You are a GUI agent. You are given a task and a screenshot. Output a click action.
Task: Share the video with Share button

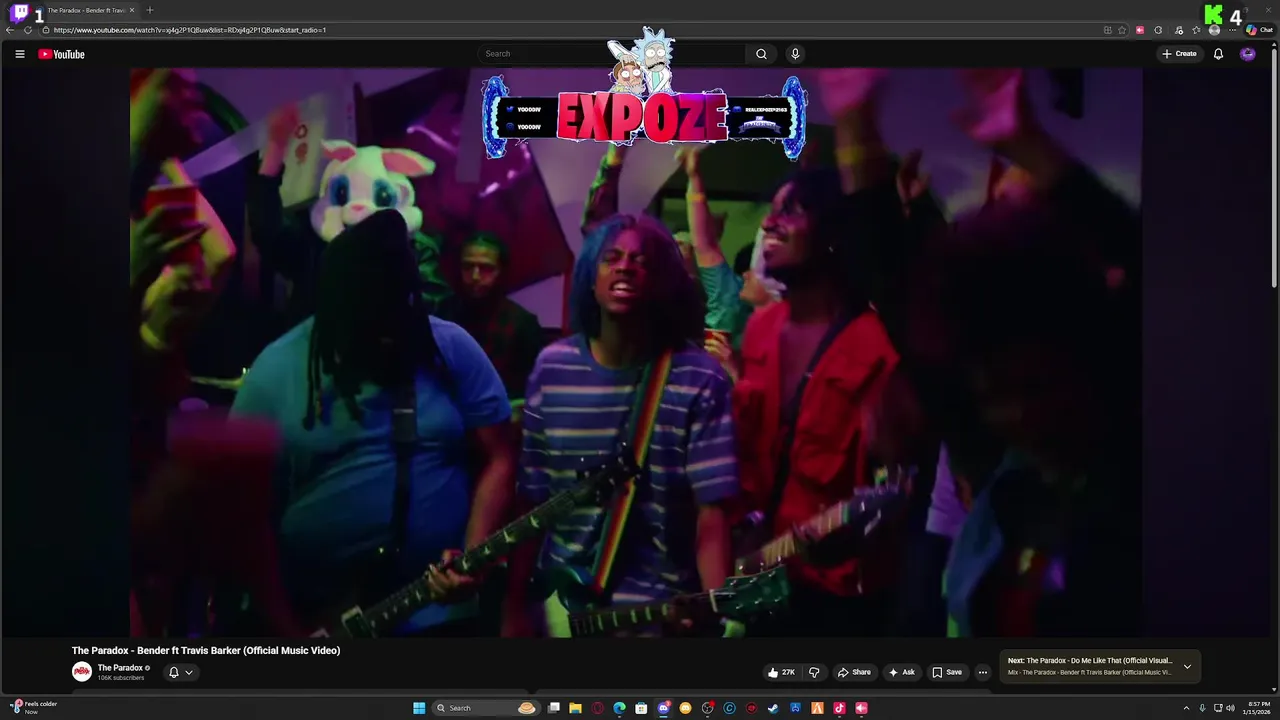[x=854, y=672]
